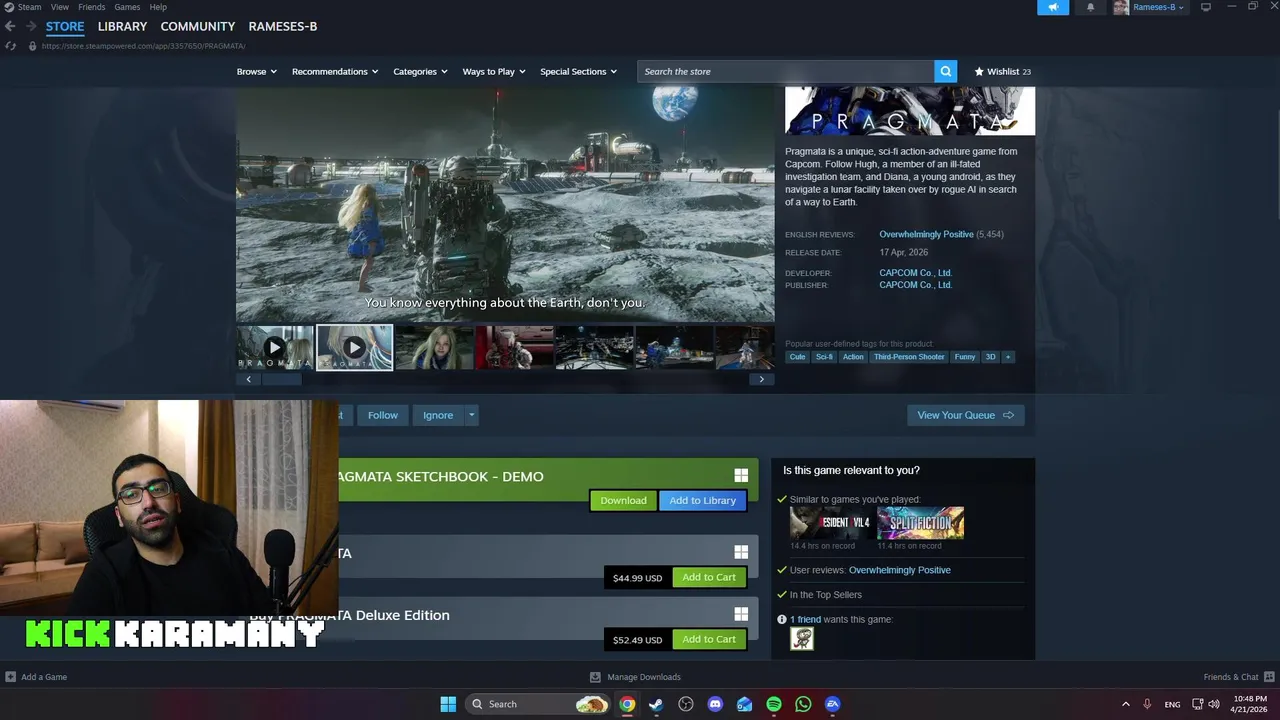Open the Games menu
The width and height of the screenshot is (1280, 720).
[127, 7]
